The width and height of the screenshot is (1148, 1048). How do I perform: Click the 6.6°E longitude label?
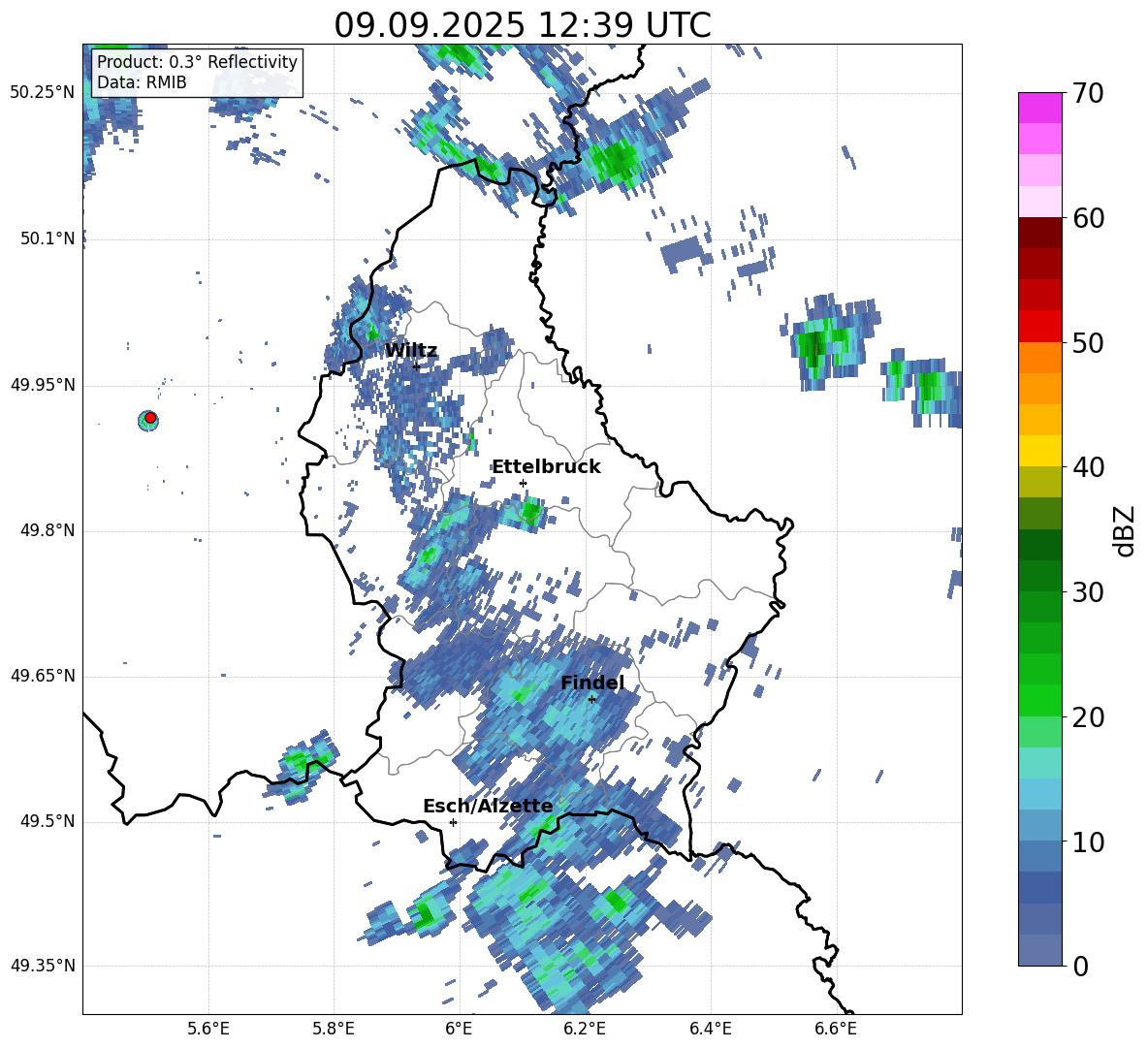point(836,1029)
